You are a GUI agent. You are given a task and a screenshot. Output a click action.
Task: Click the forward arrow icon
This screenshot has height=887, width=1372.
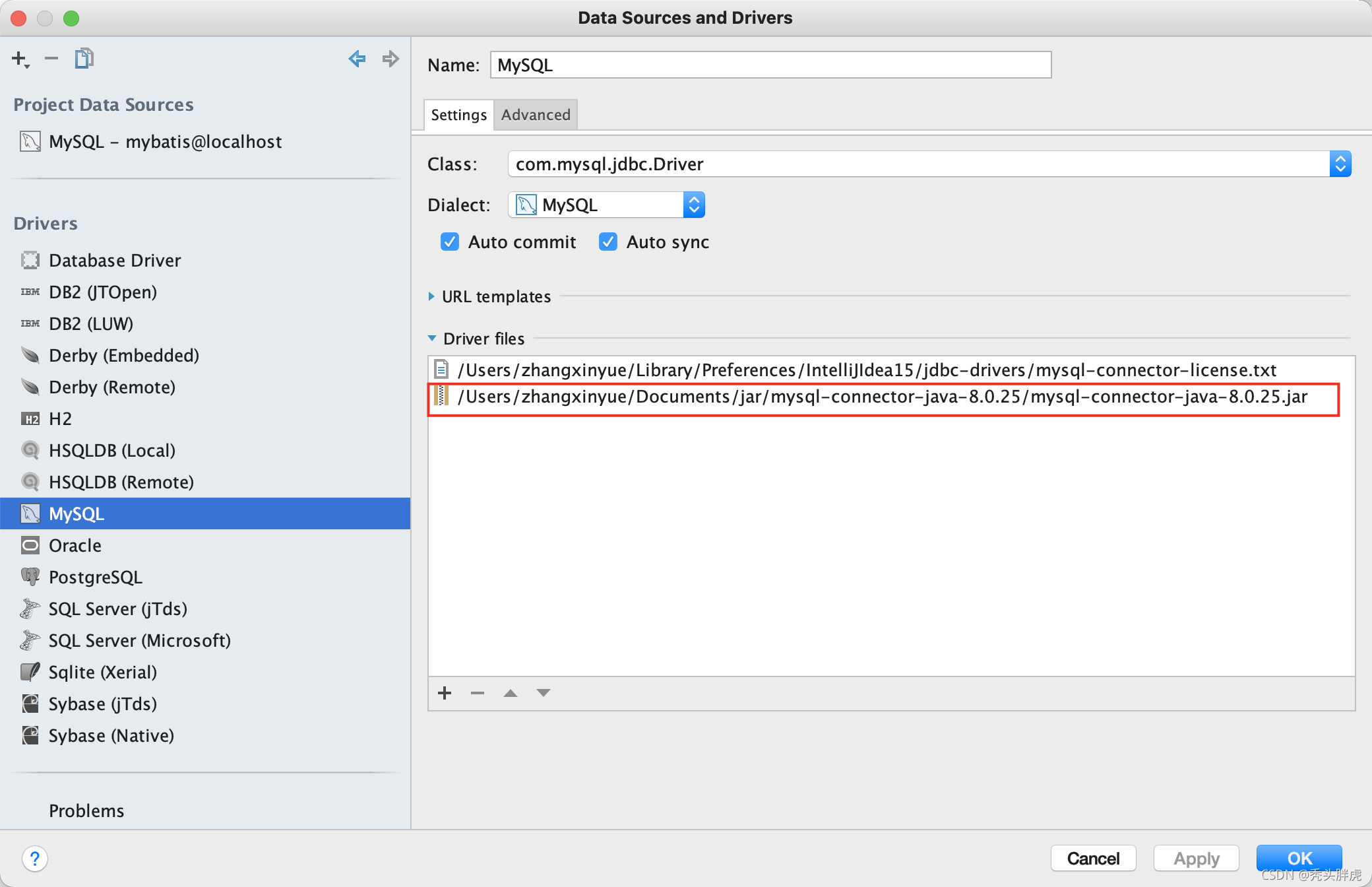pos(390,59)
